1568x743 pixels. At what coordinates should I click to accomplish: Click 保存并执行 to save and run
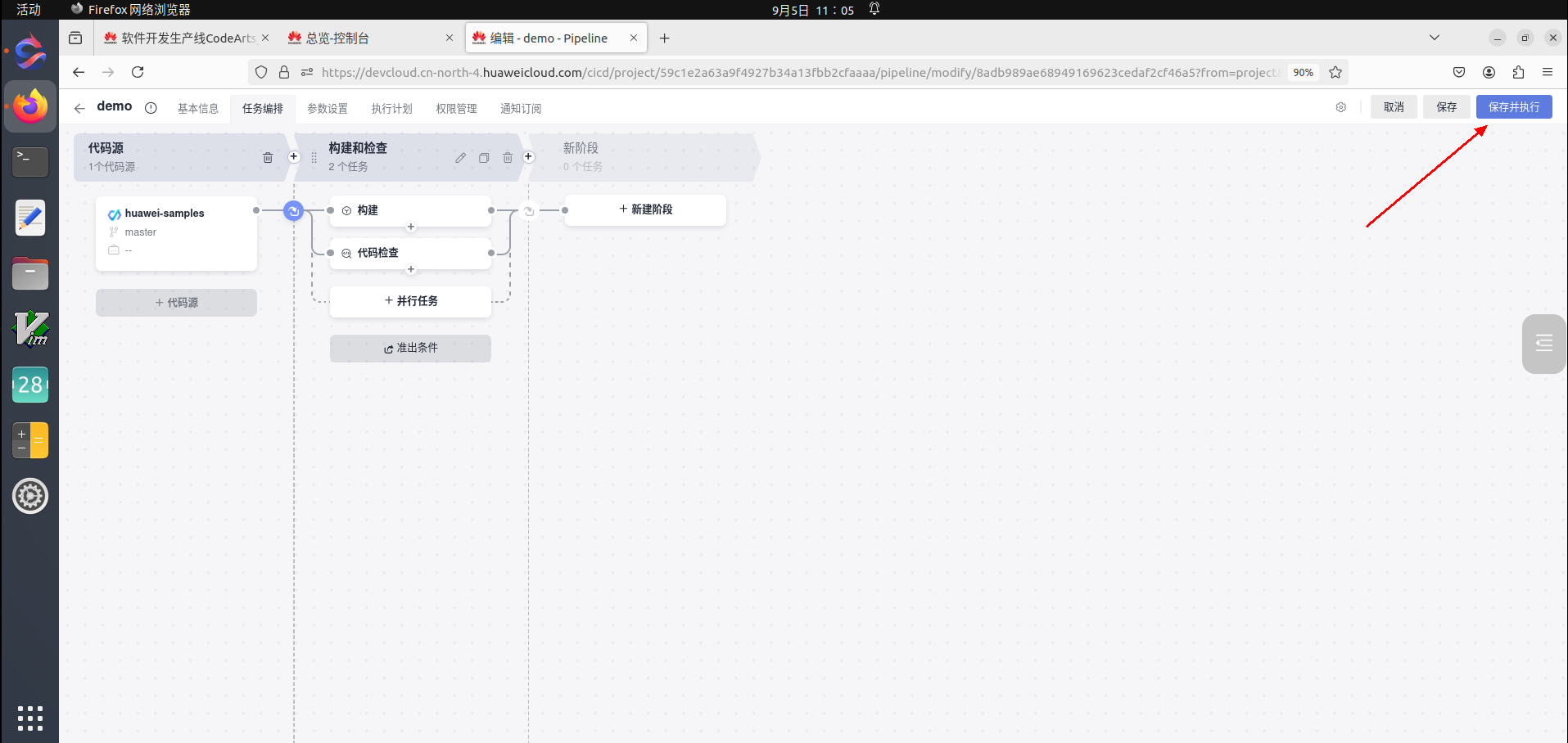1514,107
